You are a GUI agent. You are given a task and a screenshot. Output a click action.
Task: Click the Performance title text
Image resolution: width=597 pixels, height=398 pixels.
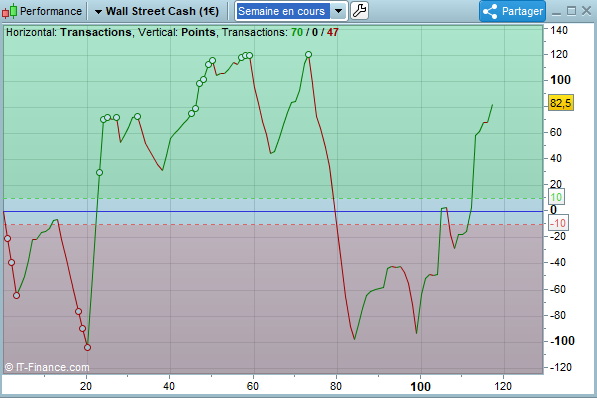51,11
